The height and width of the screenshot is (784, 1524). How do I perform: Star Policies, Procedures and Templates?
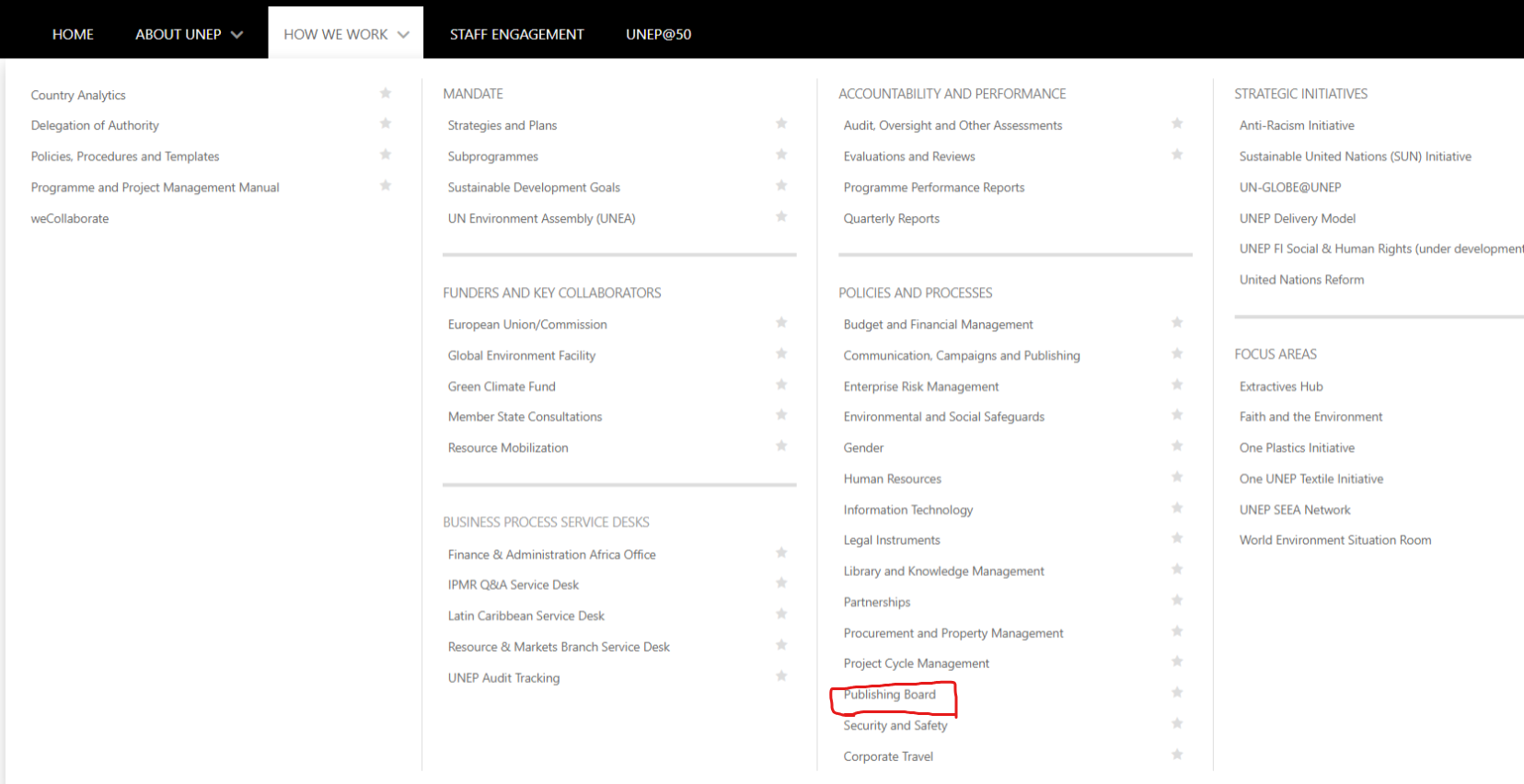point(386,155)
